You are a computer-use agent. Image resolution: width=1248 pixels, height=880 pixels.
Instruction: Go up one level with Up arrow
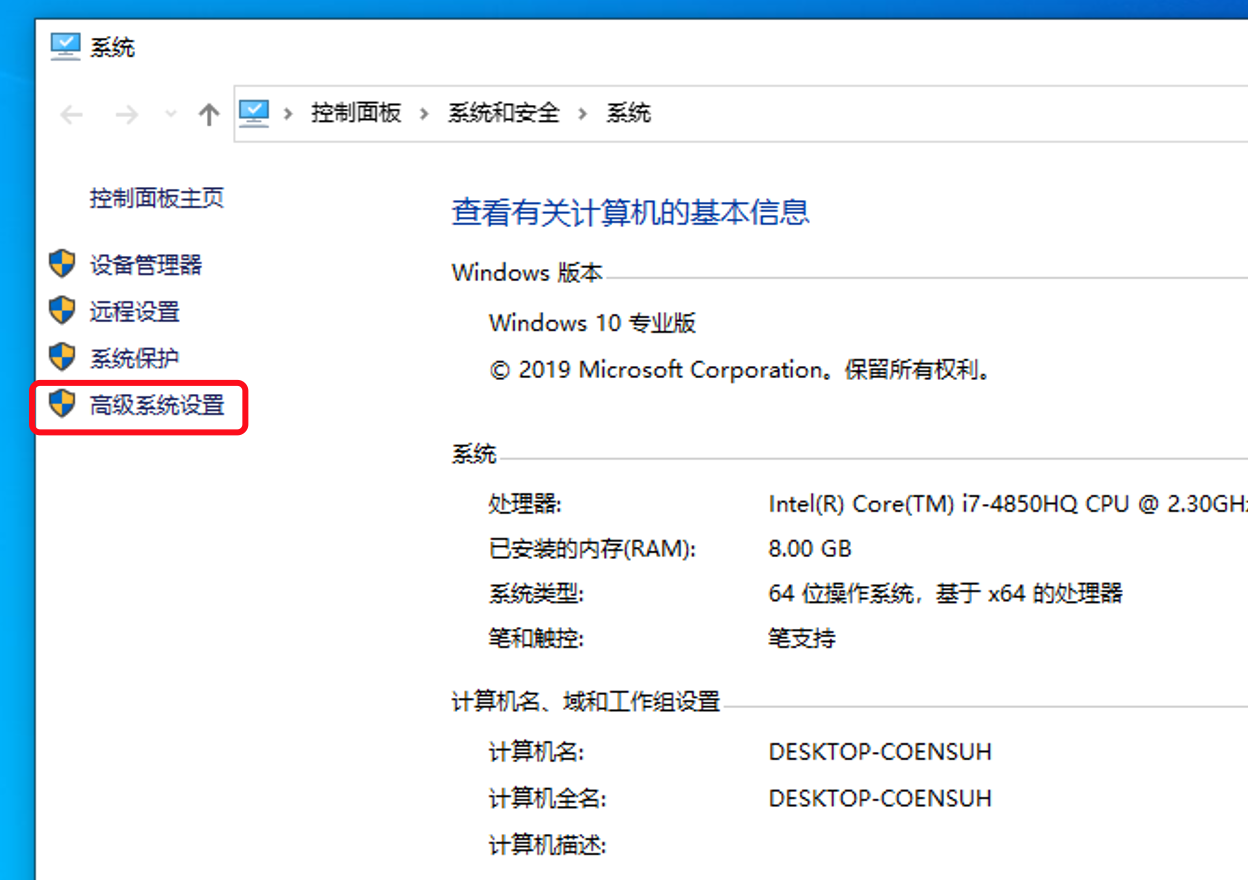coord(208,114)
